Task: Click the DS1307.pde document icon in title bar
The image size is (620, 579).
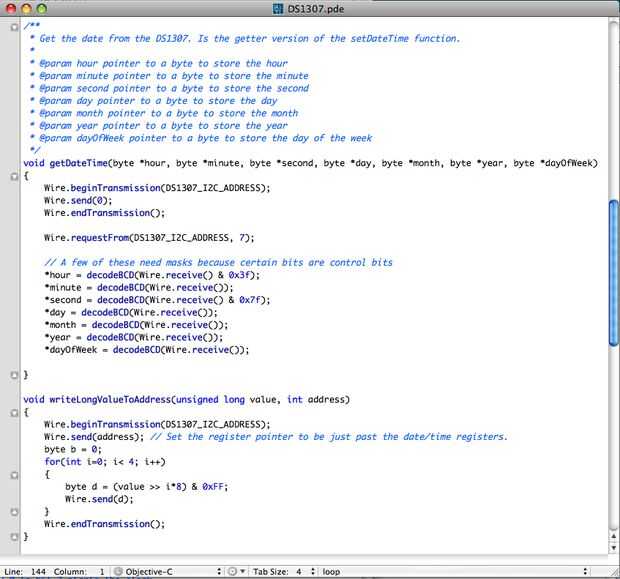Action: (x=278, y=8)
